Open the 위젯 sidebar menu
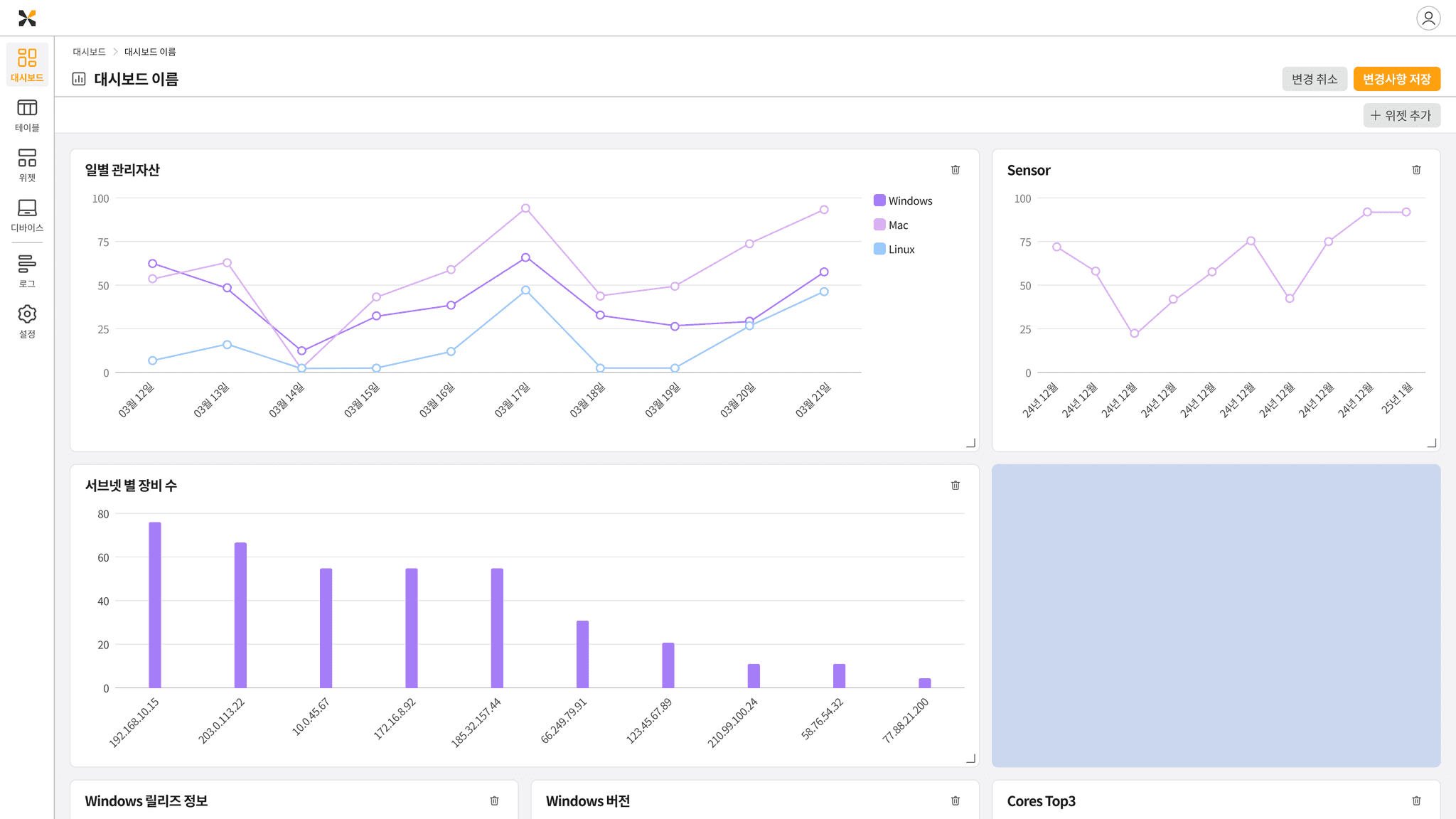This screenshot has height=819, width=1456. click(x=27, y=165)
